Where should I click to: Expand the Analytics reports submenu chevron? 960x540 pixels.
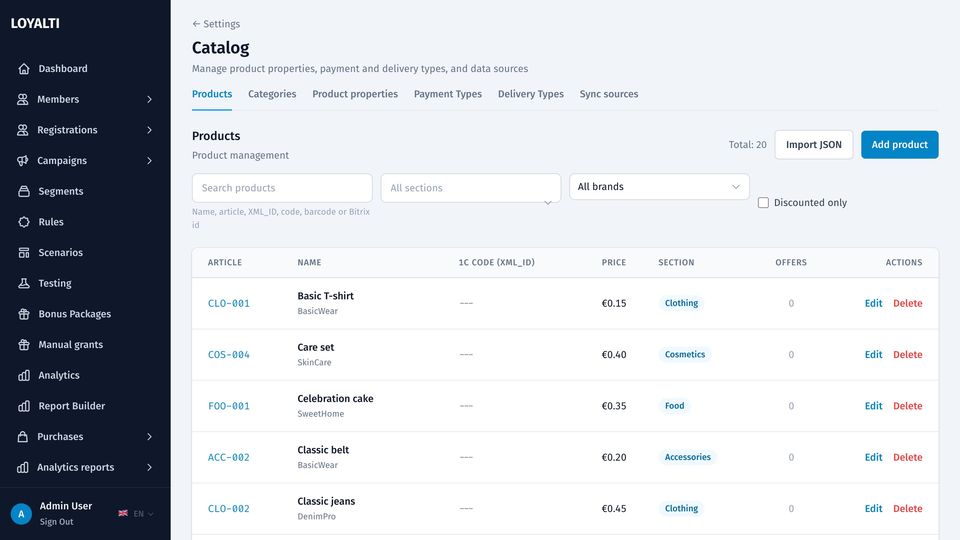click(149, 467)
